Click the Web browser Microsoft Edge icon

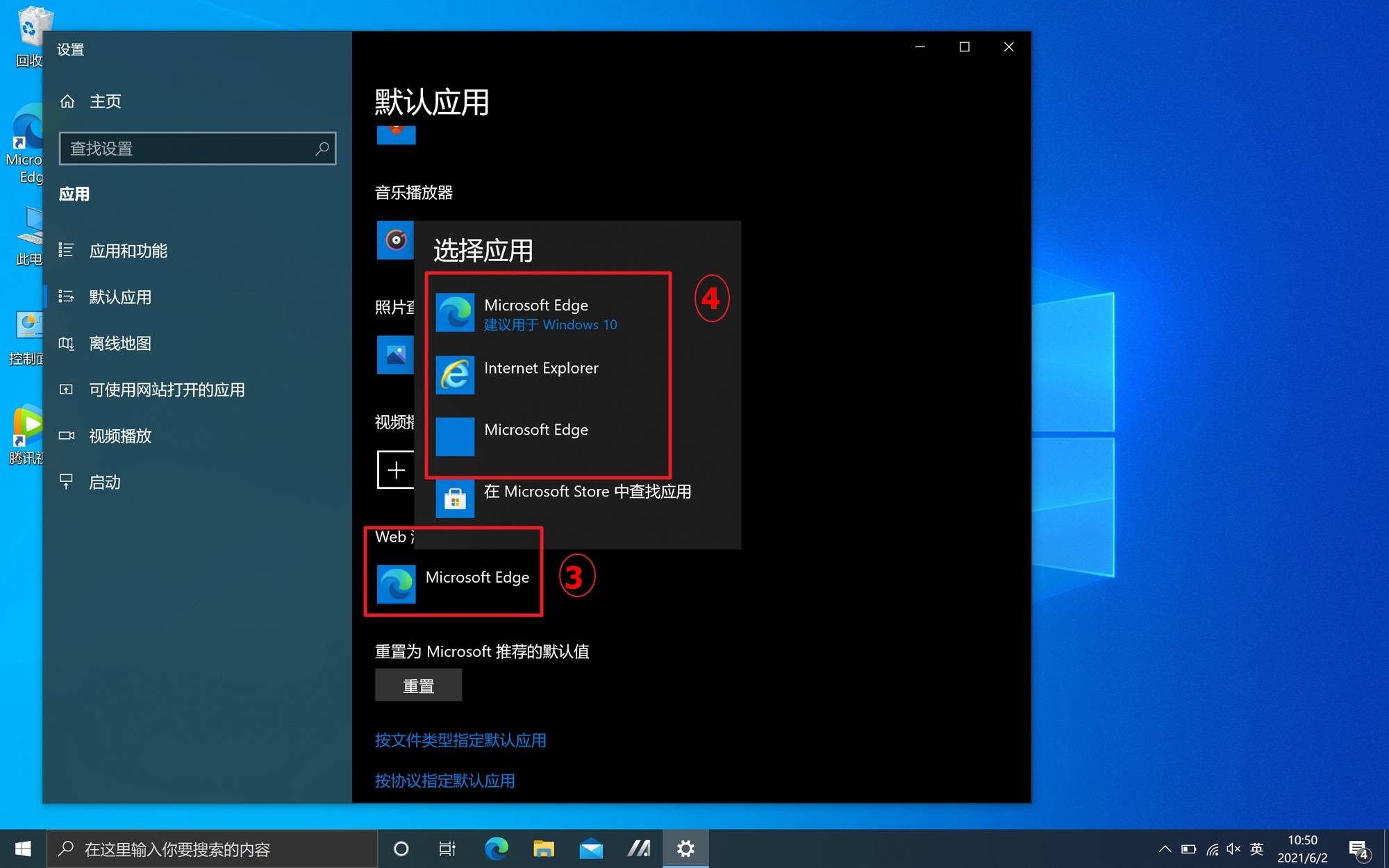[397, 584]
